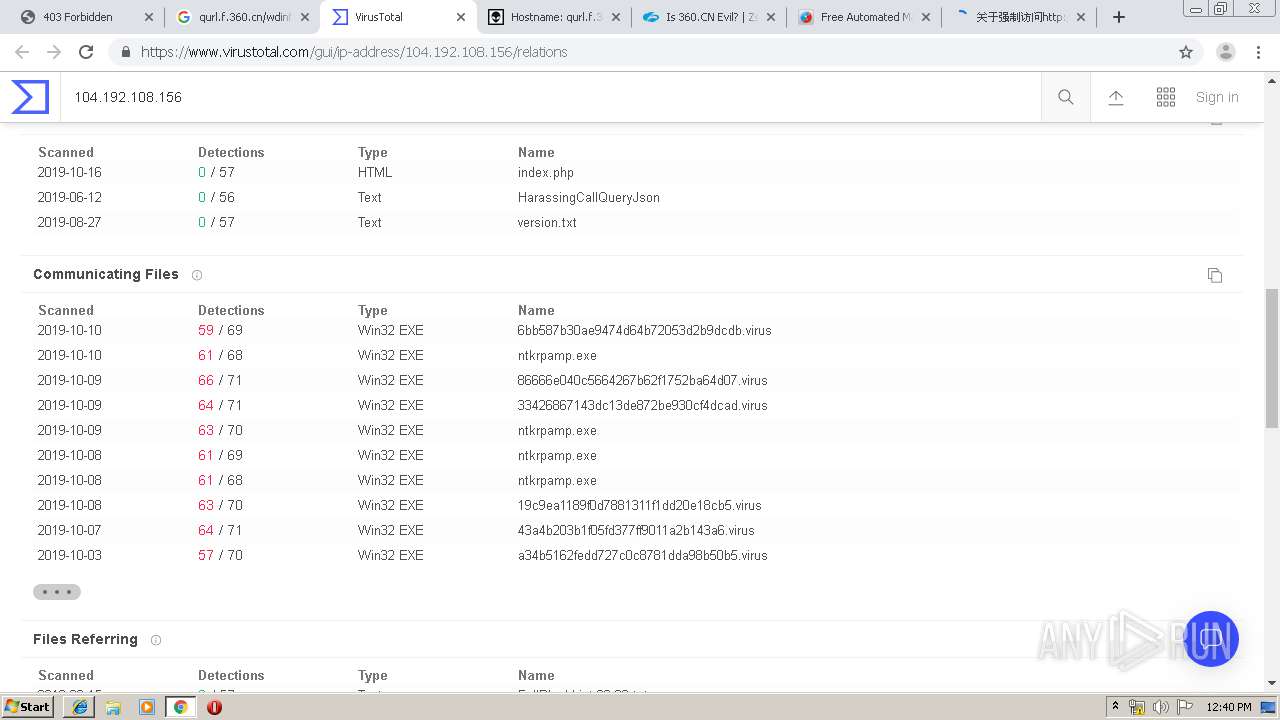Open 33426867143dc13de872be930cf4dcad.virus entry

pyautogui.click(x=643, y=406)
